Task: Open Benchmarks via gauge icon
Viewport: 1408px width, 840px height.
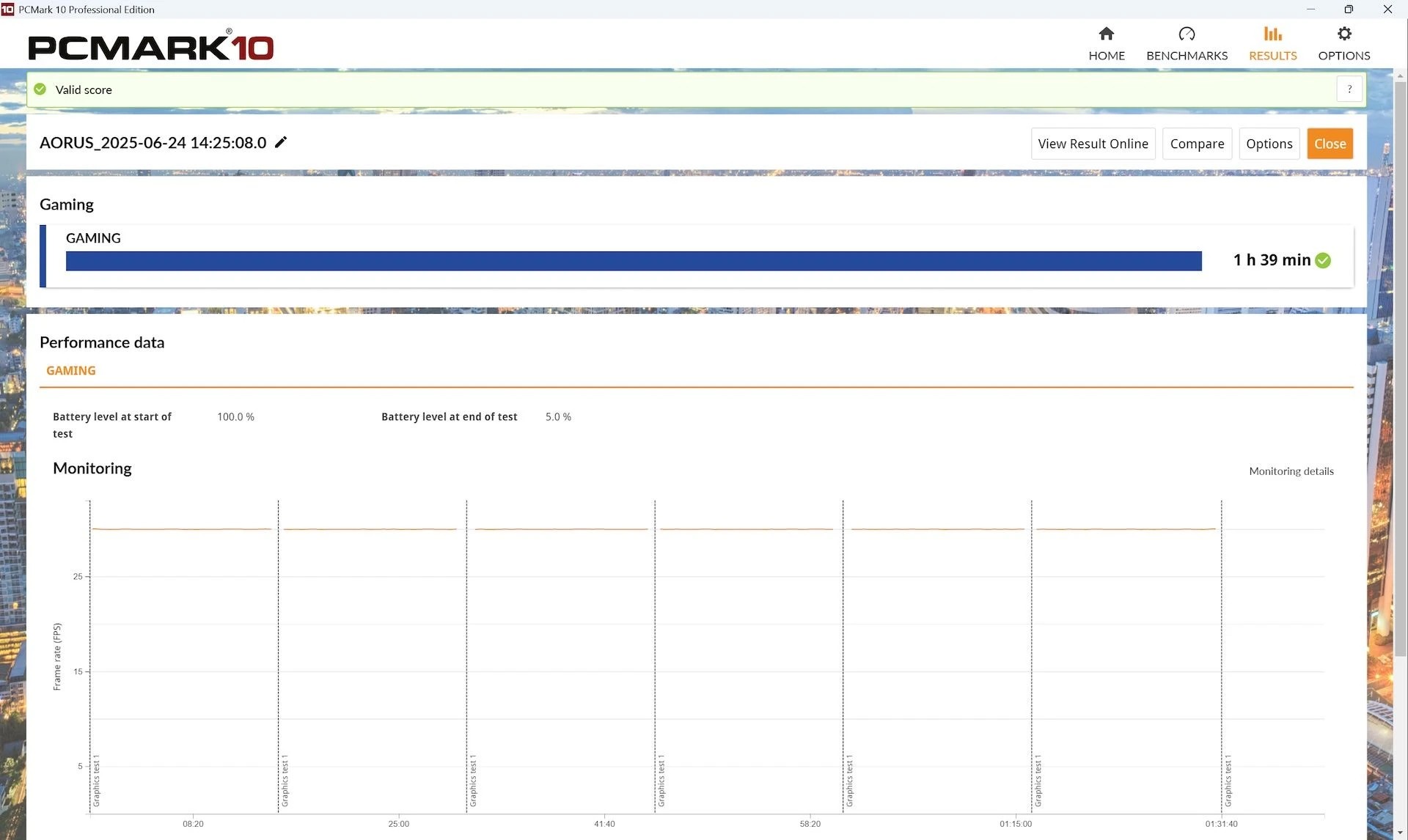Action: (x=1186, y=34)
